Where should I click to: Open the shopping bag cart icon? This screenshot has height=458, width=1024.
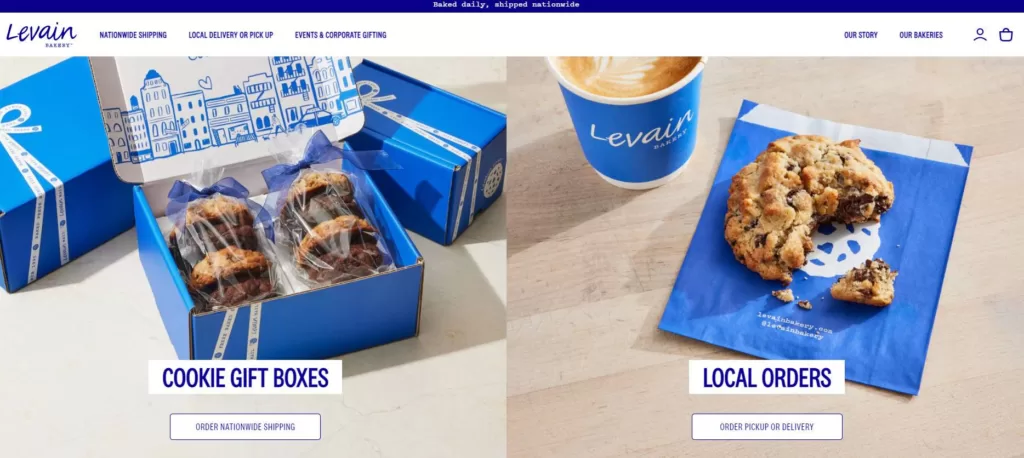coord(1006,35)
